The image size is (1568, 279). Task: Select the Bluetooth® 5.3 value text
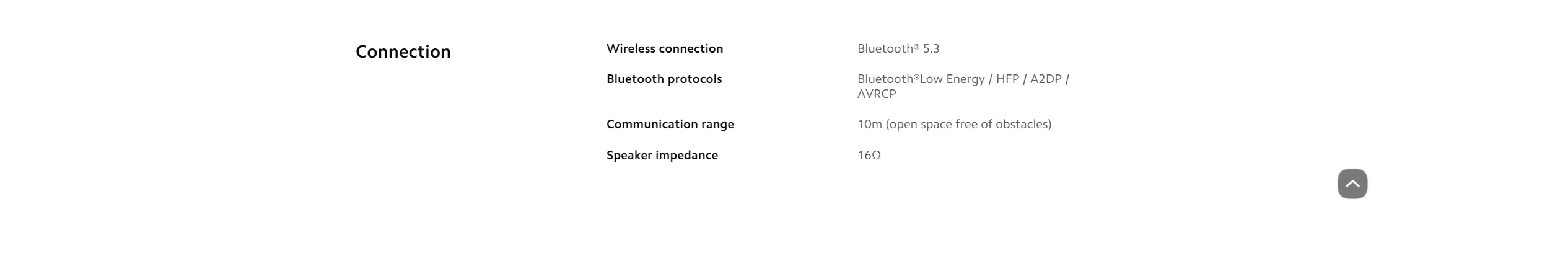tap(898, 48)
